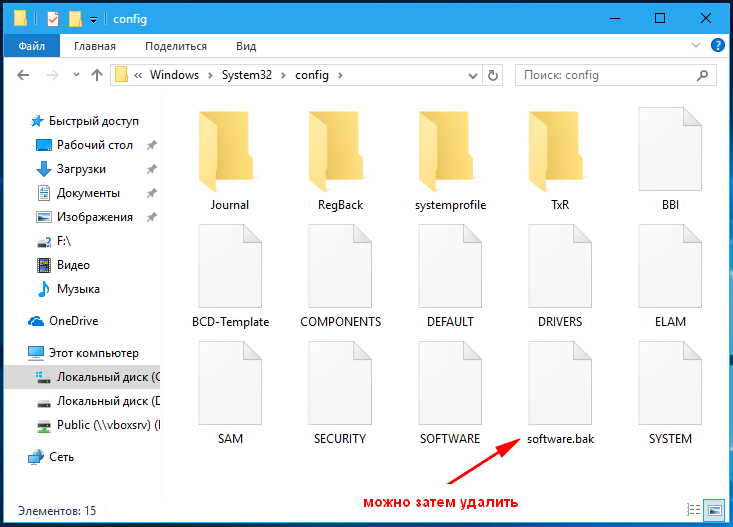Screen dimensions: 733x527
Task: Open Customize Quick Access Toolbar dropdown
Action: click(93, 20)
